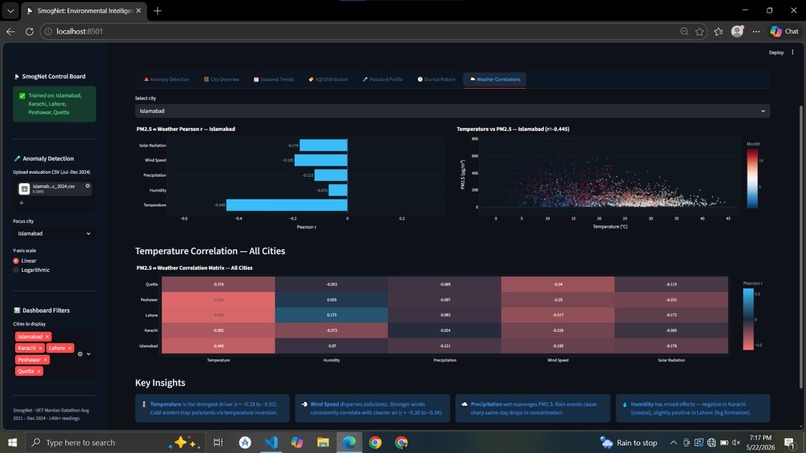Remove the Lahore city tag
Screen dimensions: 806x453
(x=70, y=348)
